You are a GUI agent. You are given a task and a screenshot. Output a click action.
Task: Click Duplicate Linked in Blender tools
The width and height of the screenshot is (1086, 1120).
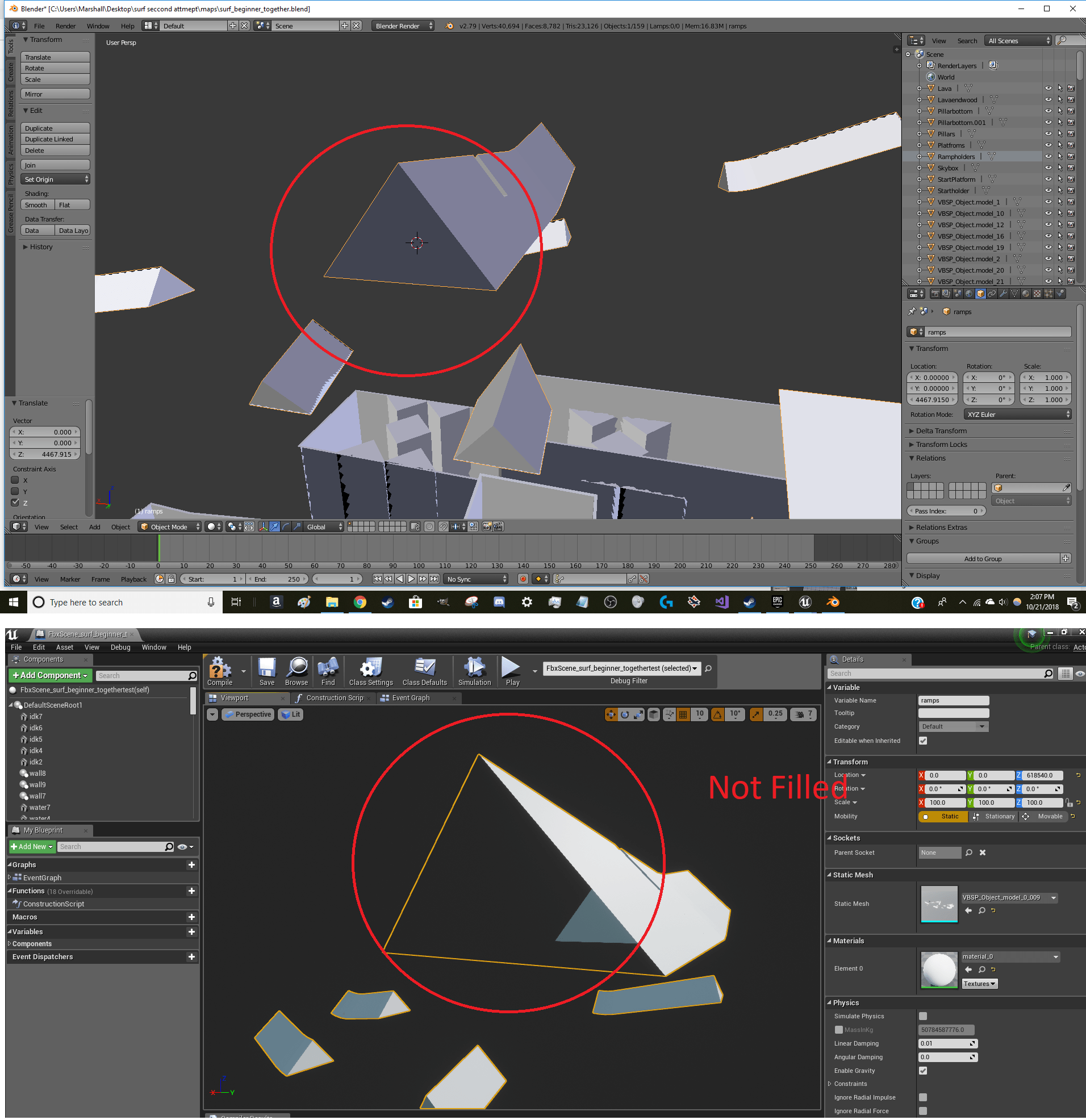tap(56, 139)
